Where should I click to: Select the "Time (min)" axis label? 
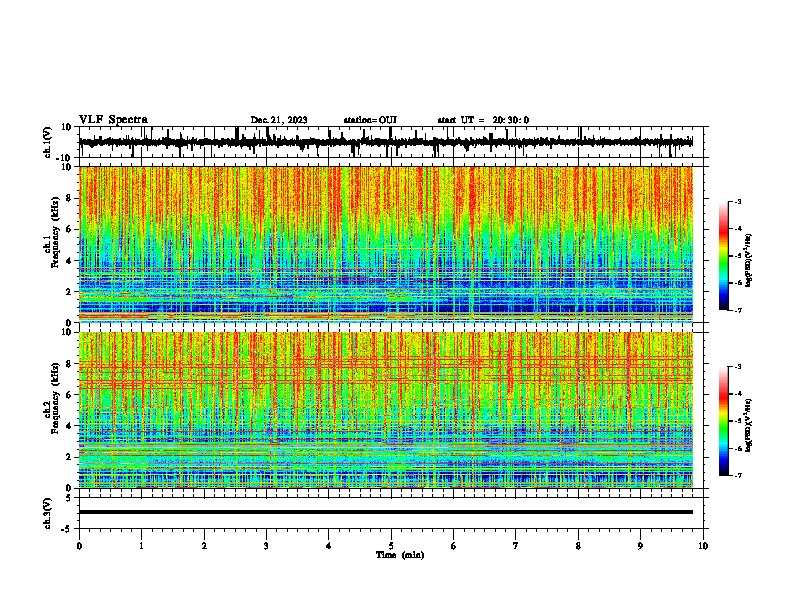click(x=400, y=555)
